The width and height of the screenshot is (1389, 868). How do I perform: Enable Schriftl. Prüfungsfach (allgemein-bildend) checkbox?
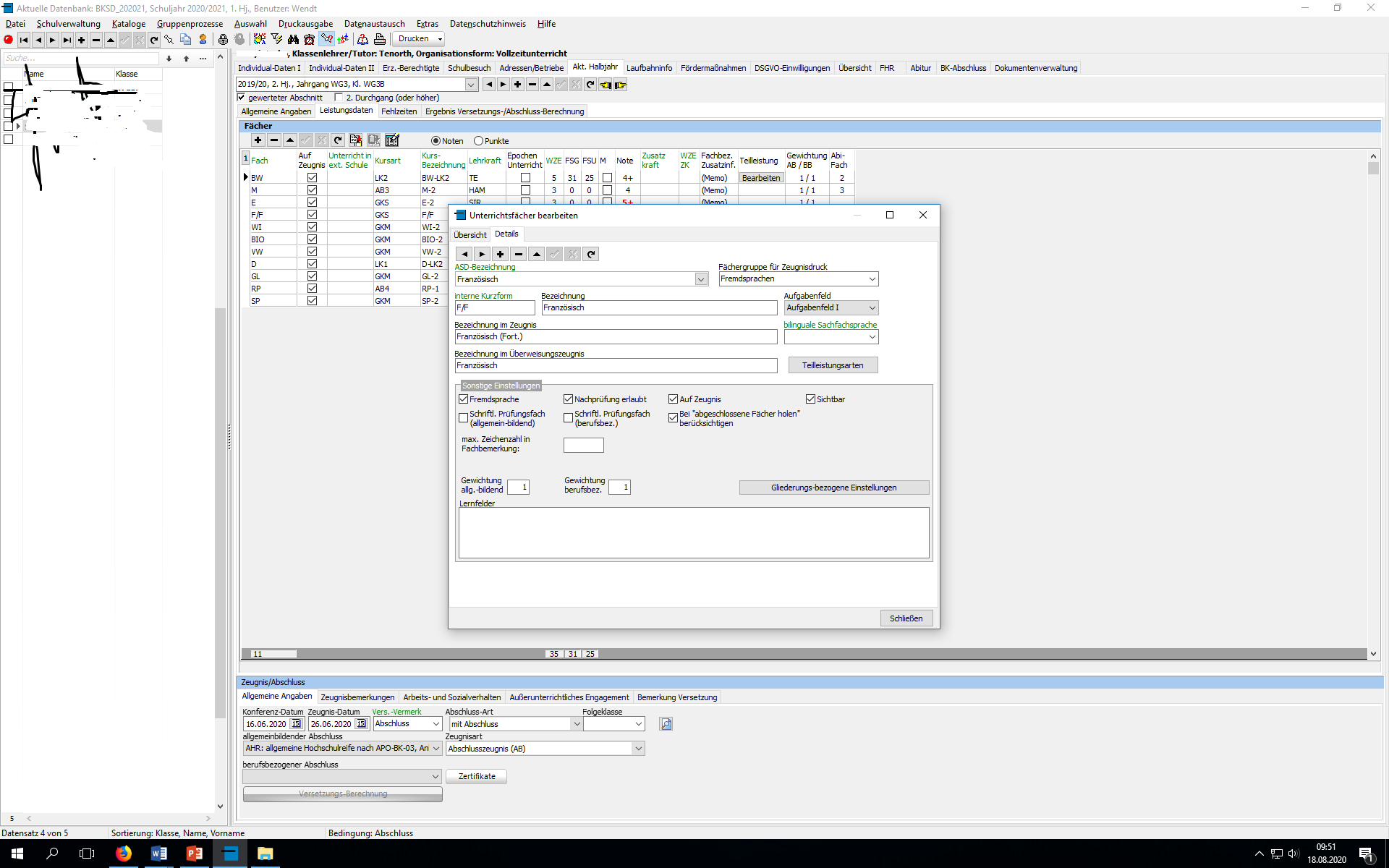[x=464, y=418]
